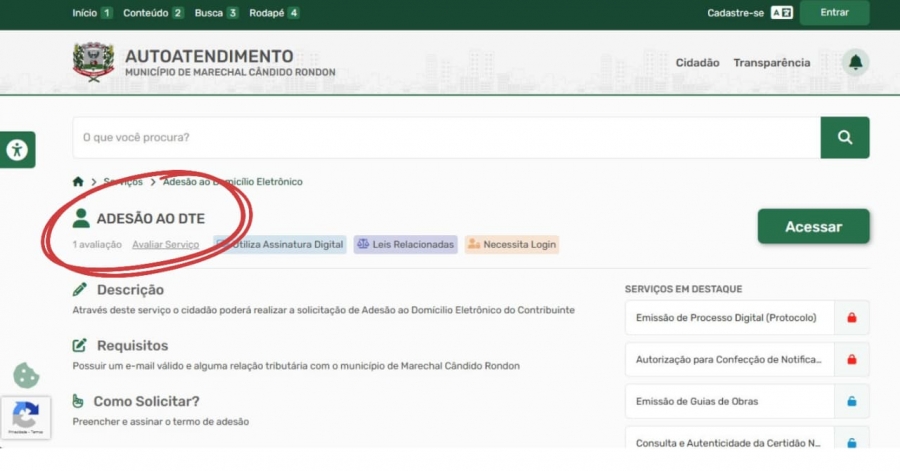Toggle the A-Z high contrast icon

pos(782,13)
